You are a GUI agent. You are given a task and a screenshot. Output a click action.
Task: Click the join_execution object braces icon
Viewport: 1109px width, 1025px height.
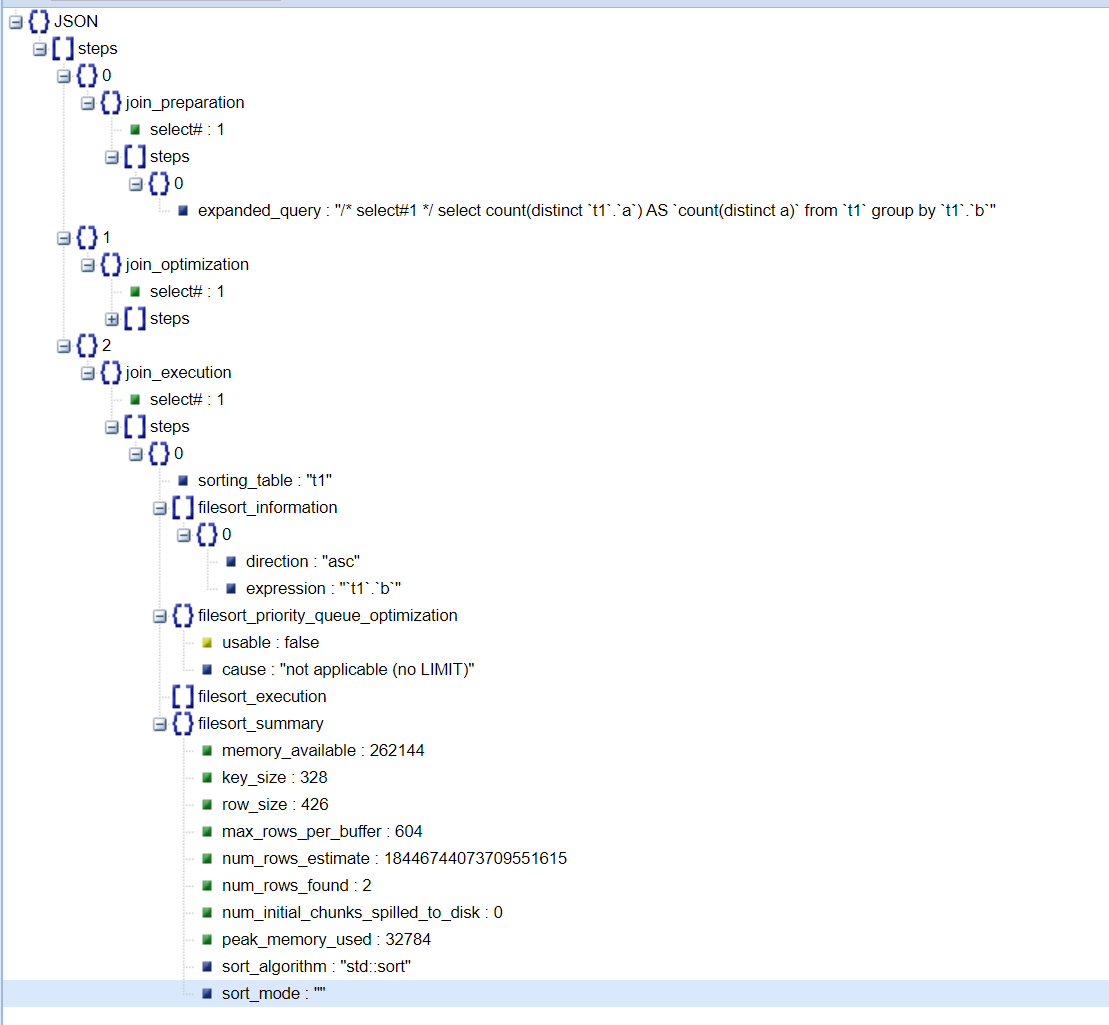pos(111,373)
